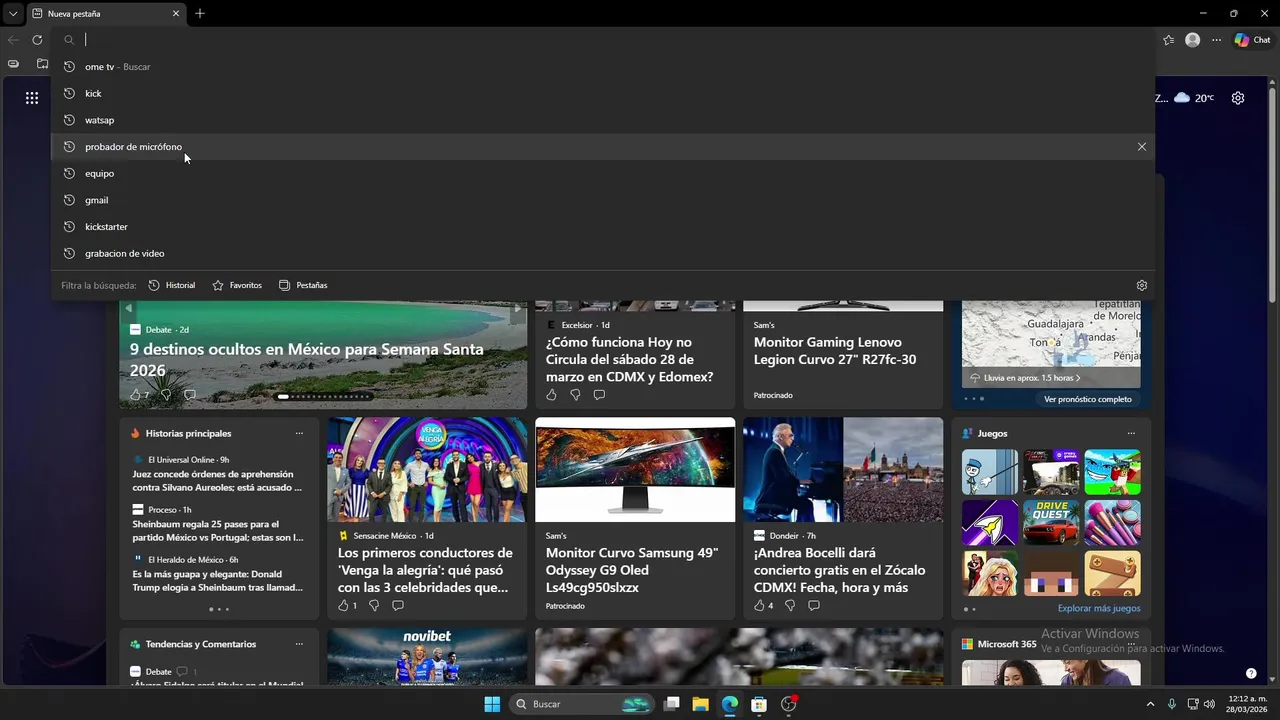Open Historias principales more options
The image size is (1280, 720).
coord(299,433)
